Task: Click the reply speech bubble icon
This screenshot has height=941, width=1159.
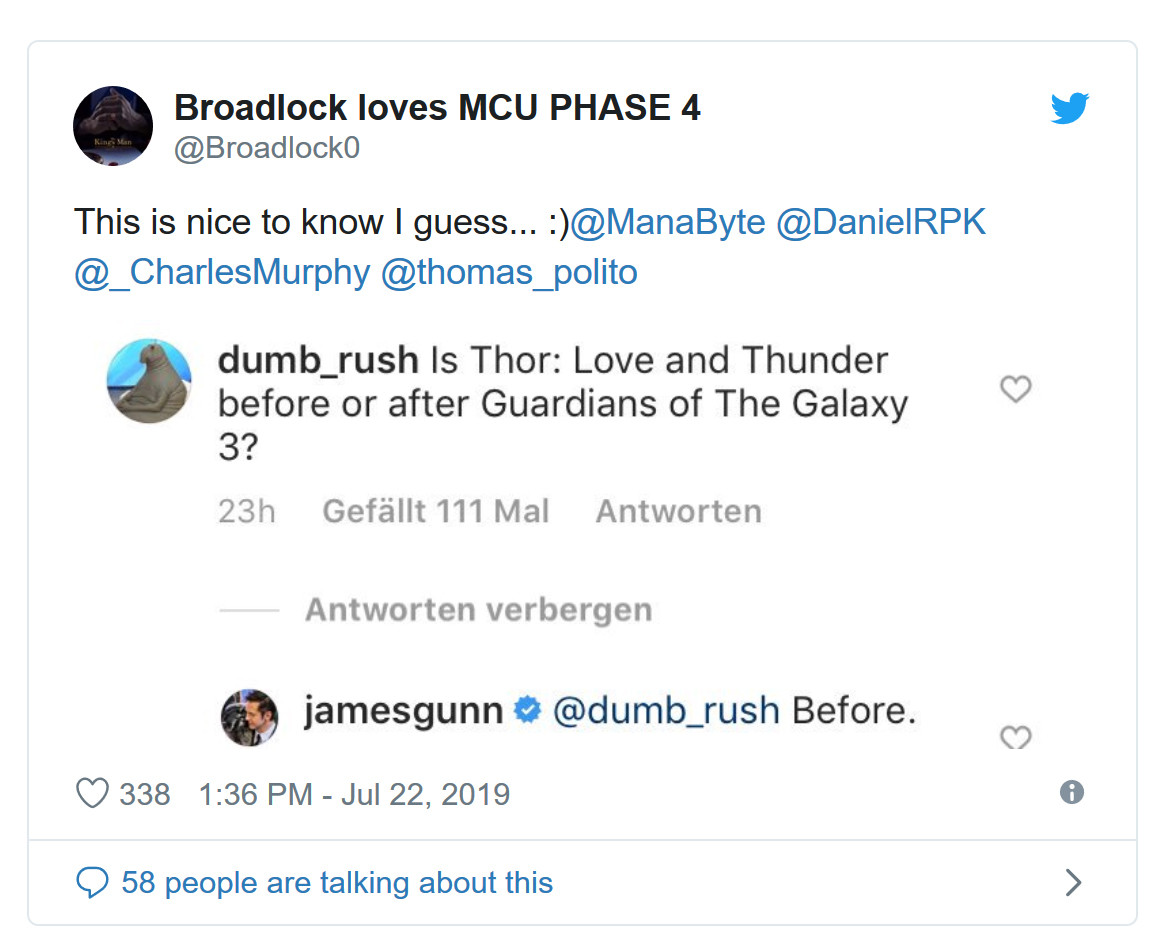Action: coord(92,882)
